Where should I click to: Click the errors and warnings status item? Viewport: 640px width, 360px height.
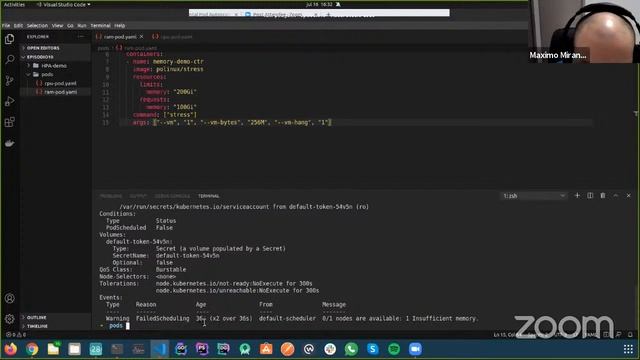point(16,335)
